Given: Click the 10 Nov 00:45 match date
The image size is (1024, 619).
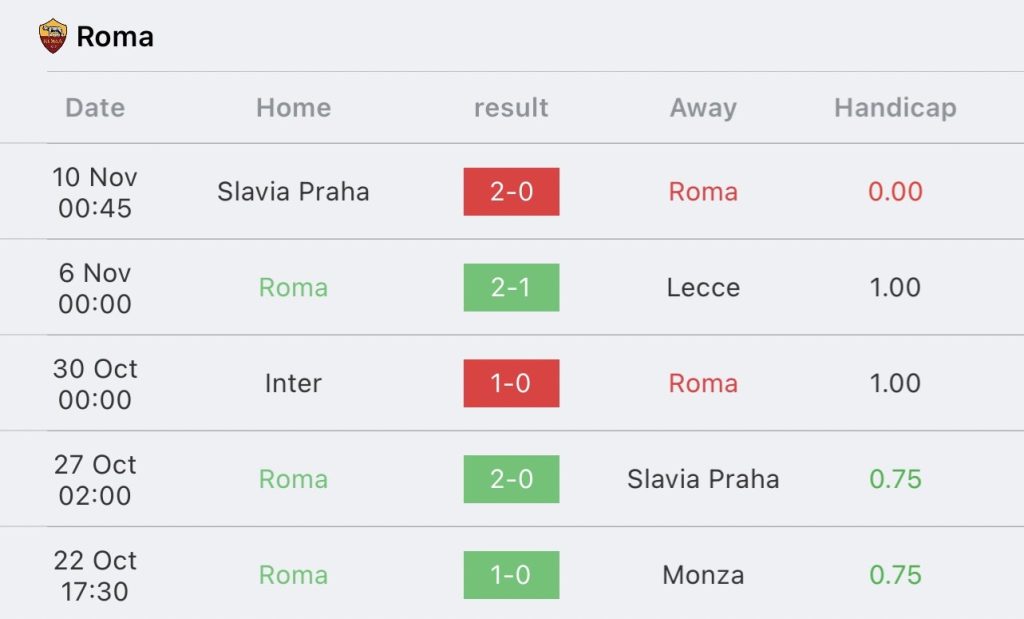Looking at the screenshot, I should click(x=95, y=193).
